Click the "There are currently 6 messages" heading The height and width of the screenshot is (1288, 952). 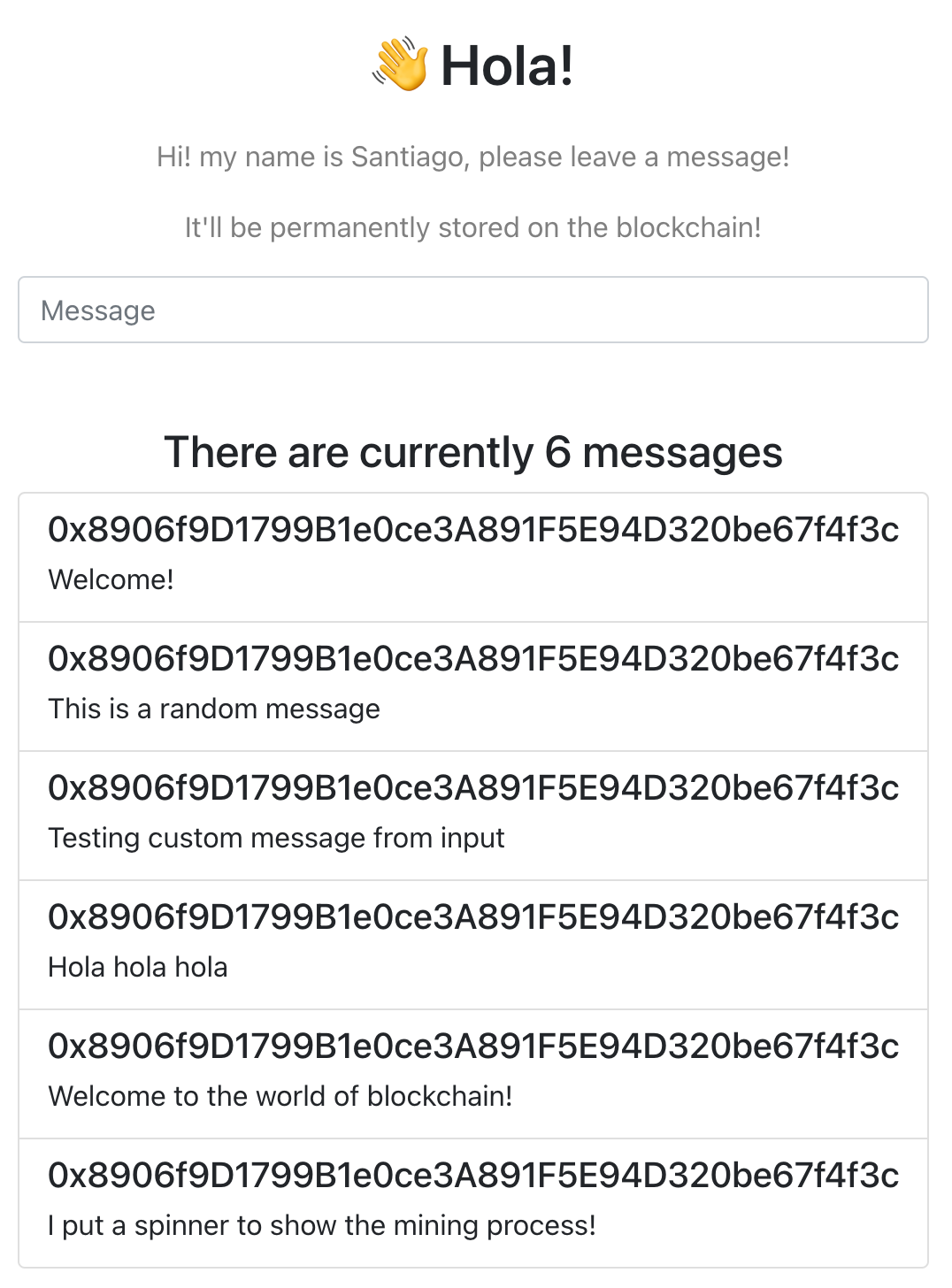click(x=475, y=452)
